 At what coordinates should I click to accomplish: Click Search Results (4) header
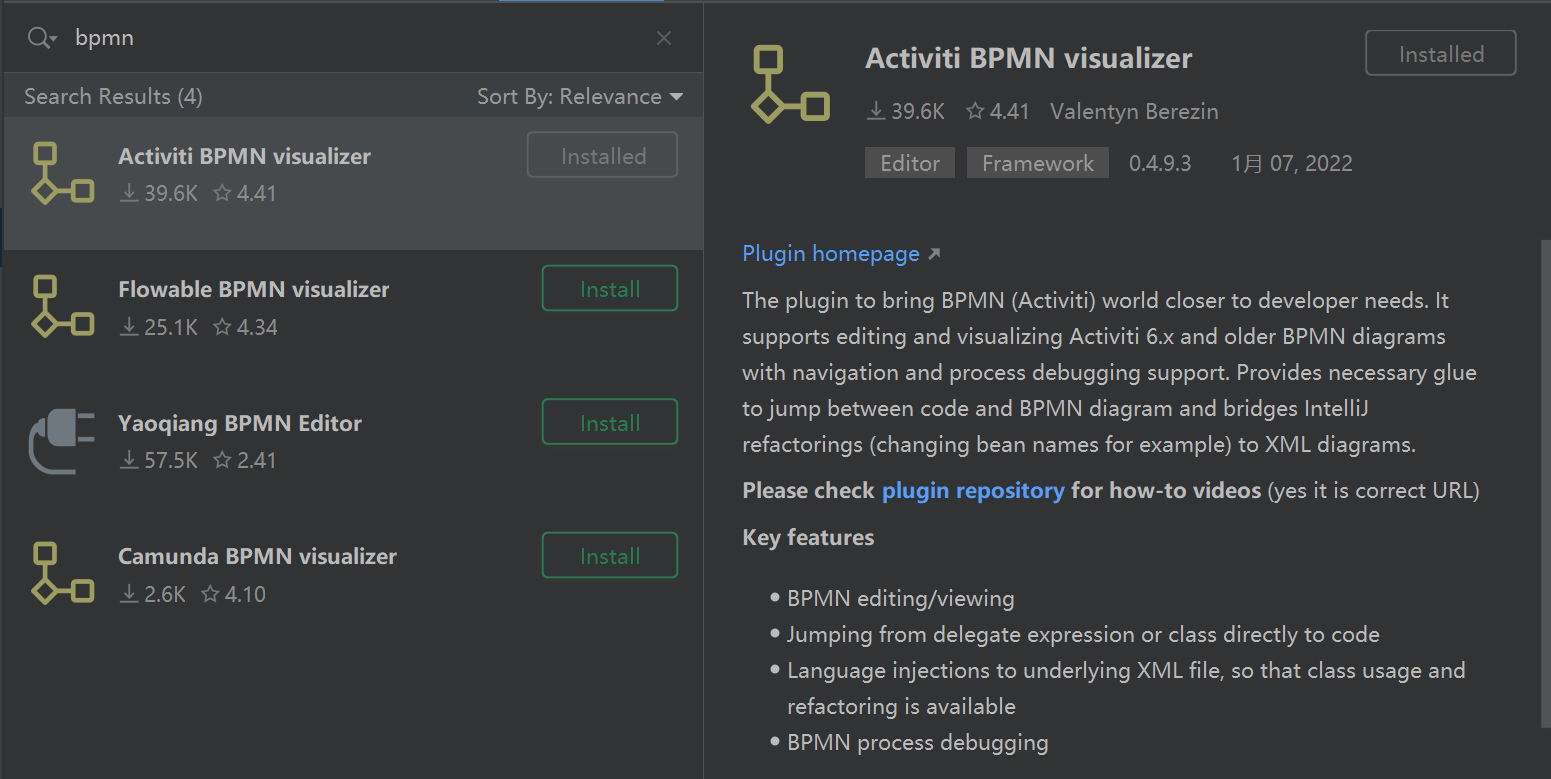113,97
